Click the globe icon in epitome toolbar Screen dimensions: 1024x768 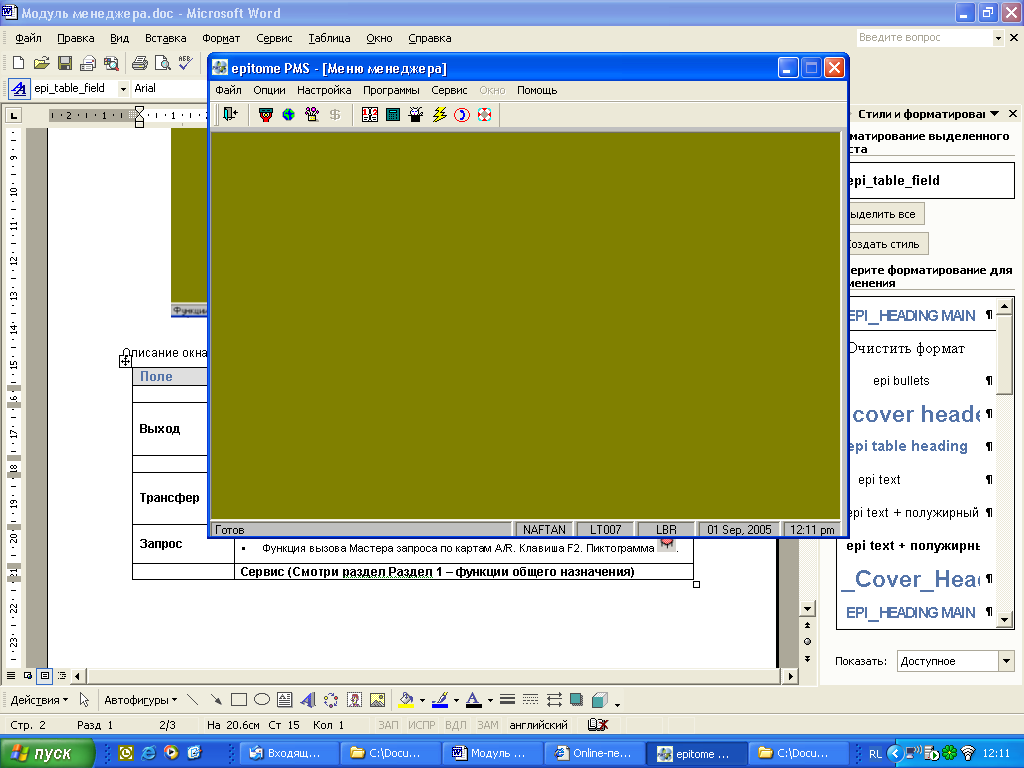[289, 115]
